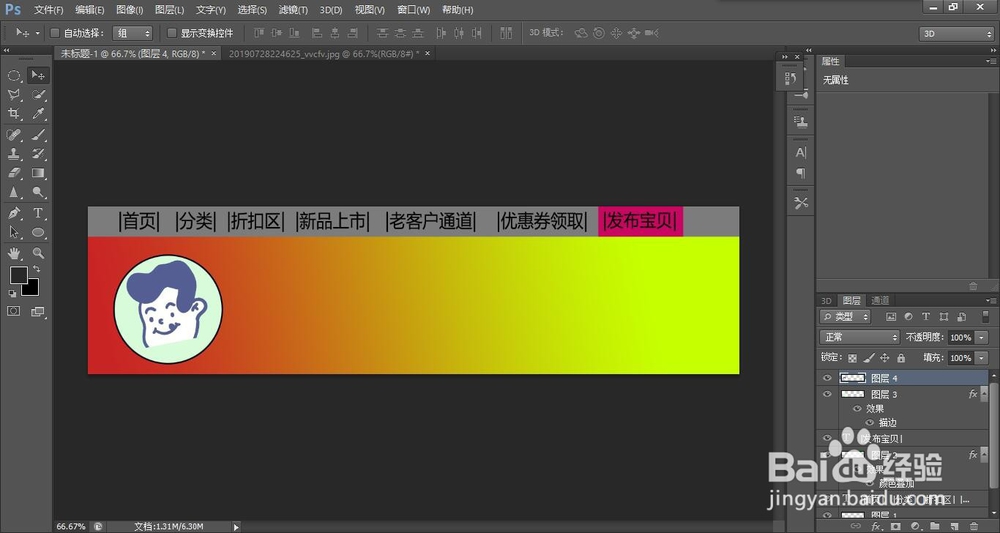Select the Polygonal Lasso tool

[x=13, y=95]
